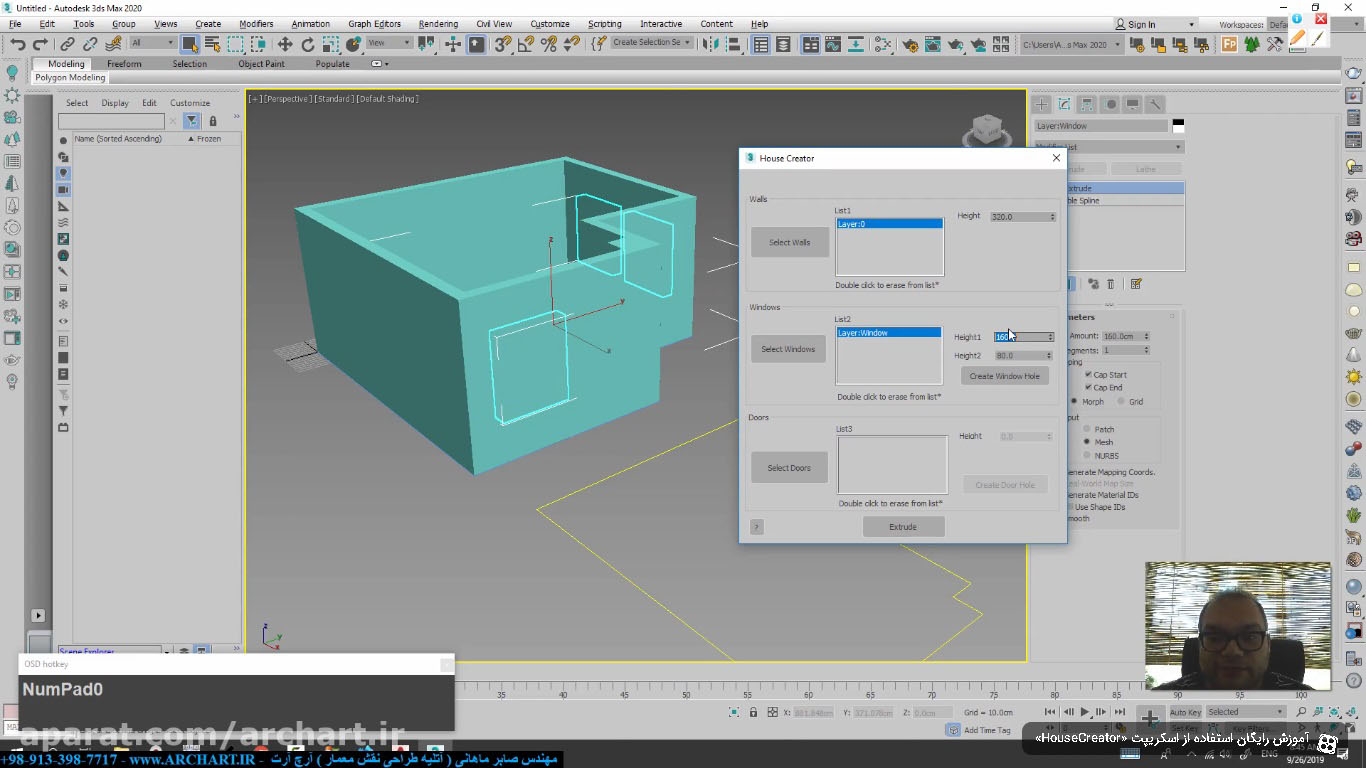Select the Mesh output radio button

1087,441
